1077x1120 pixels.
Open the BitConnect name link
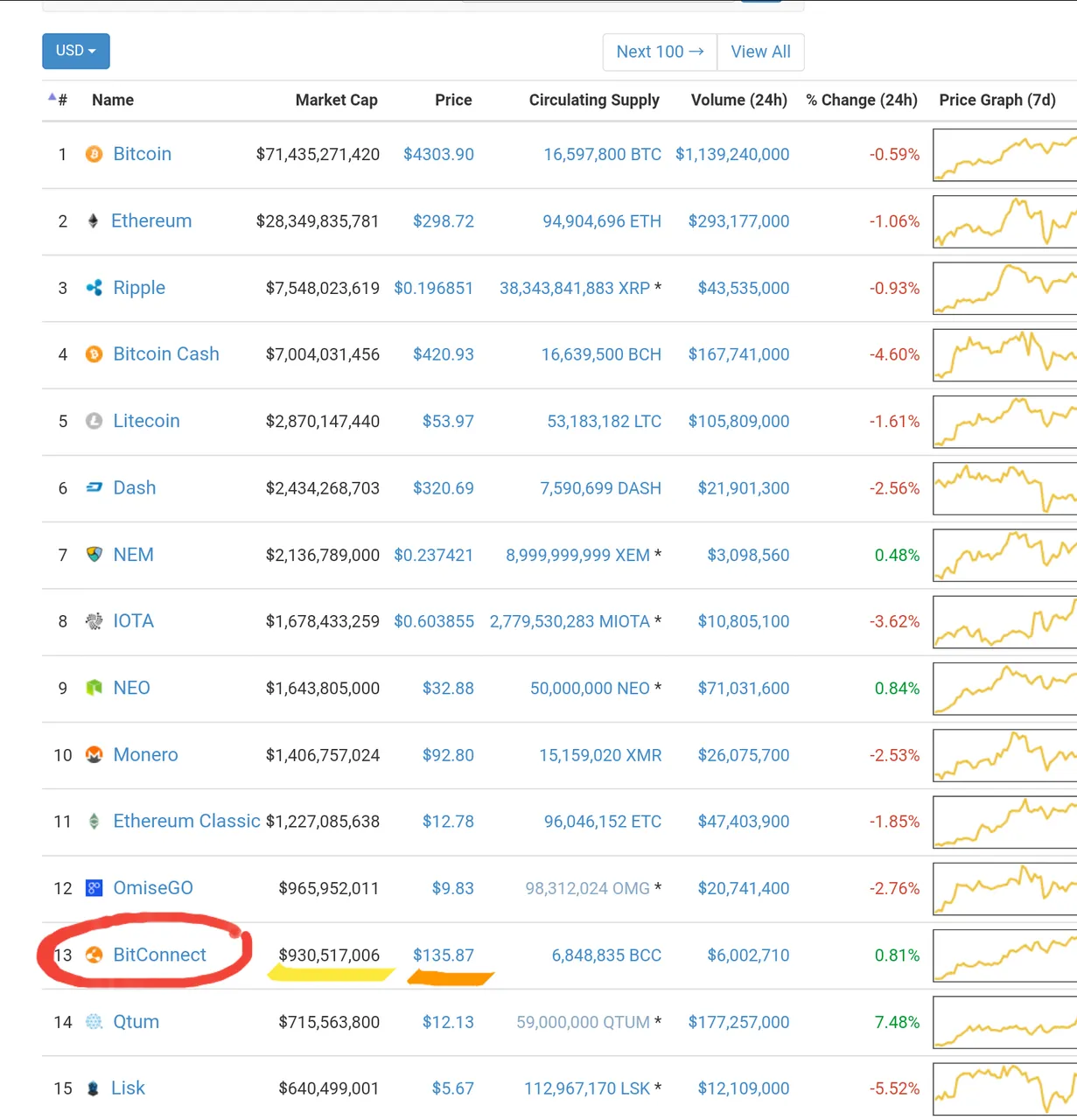point(159,955)
